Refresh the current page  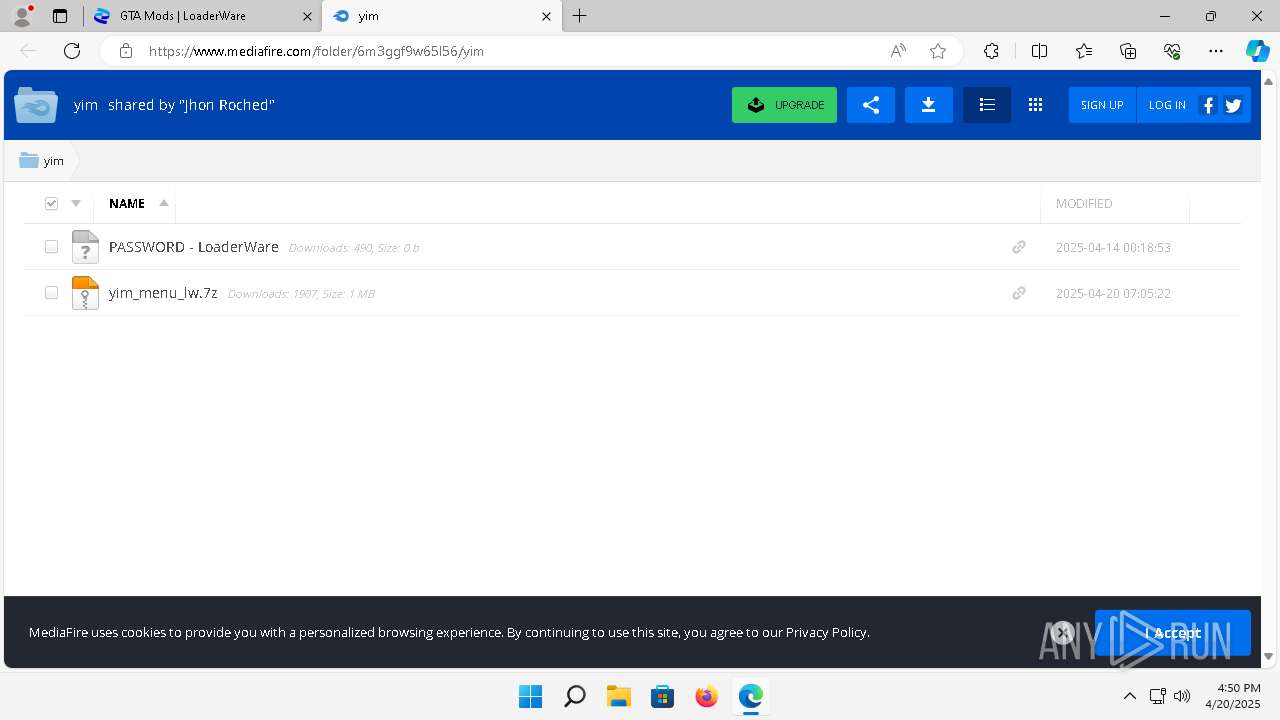(x=72, y=51)
